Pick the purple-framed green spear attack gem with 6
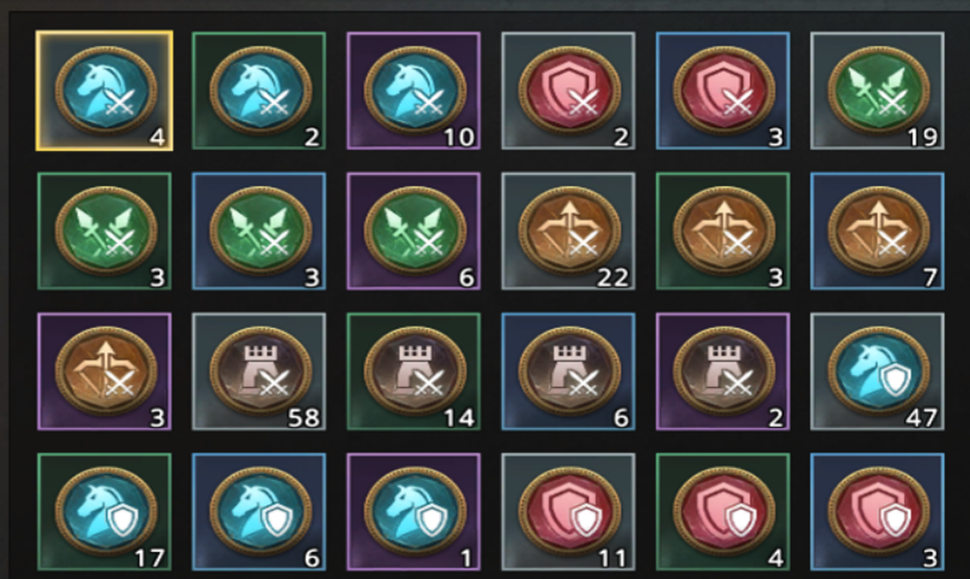This screenshot has width=970, height=579. tap(414, 231)
